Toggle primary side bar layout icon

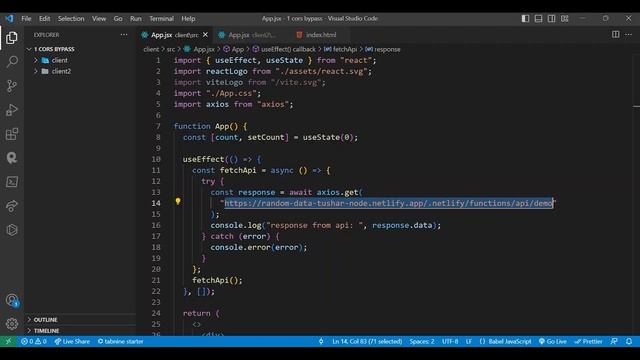(525, 18)
